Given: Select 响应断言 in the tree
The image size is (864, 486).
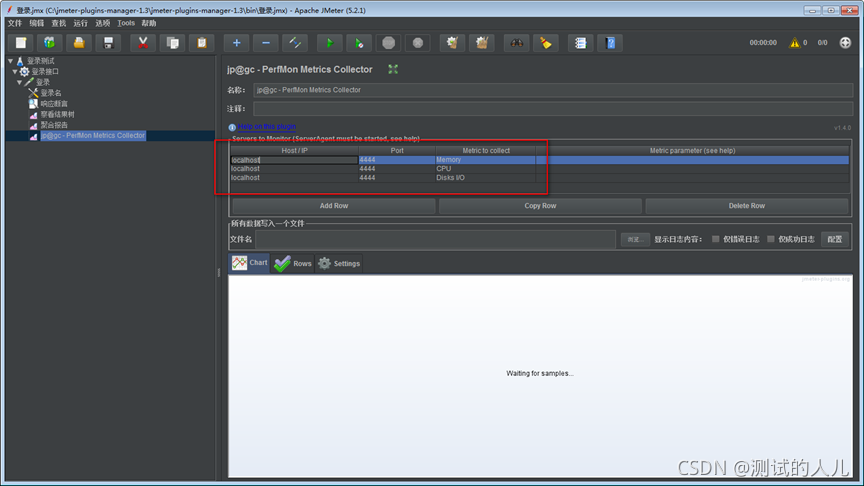Looking at the screenshot, I should click(54, 104).
